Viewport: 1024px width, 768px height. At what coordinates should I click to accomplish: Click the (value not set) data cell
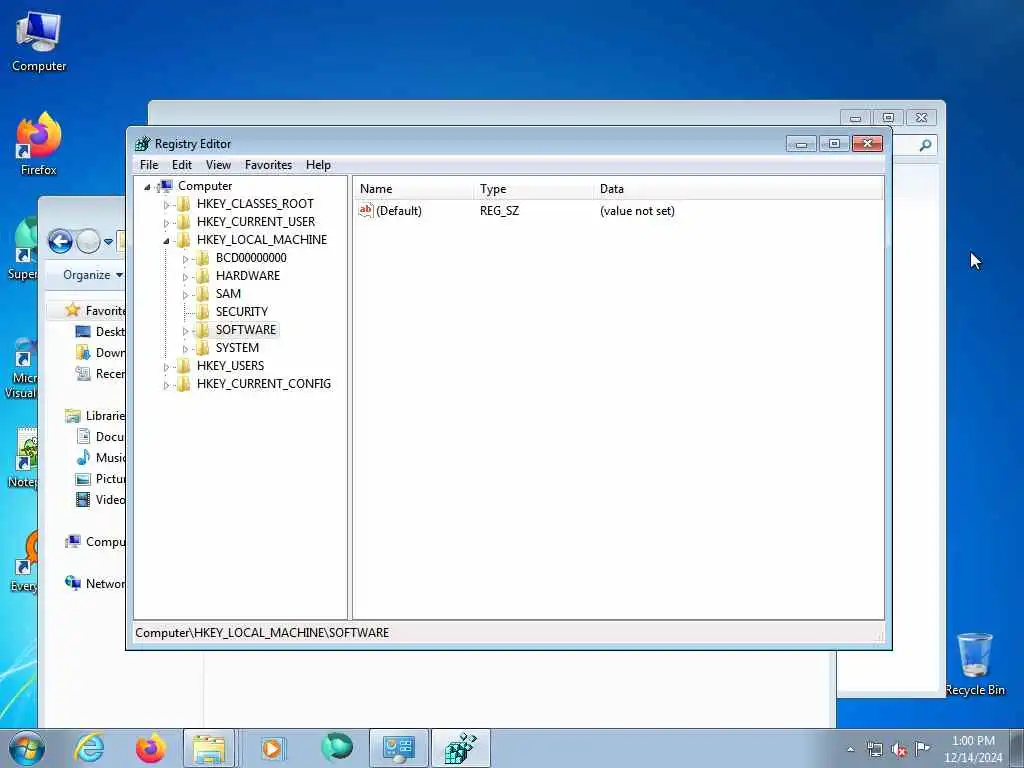click(637, 211)
